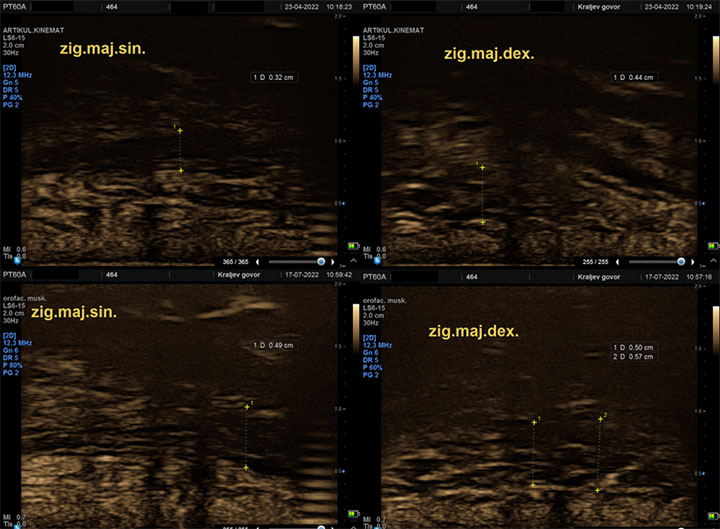Select caliper 1 top marker in bottom-left scan
720x529 pixels.
(x=246, y=406)
